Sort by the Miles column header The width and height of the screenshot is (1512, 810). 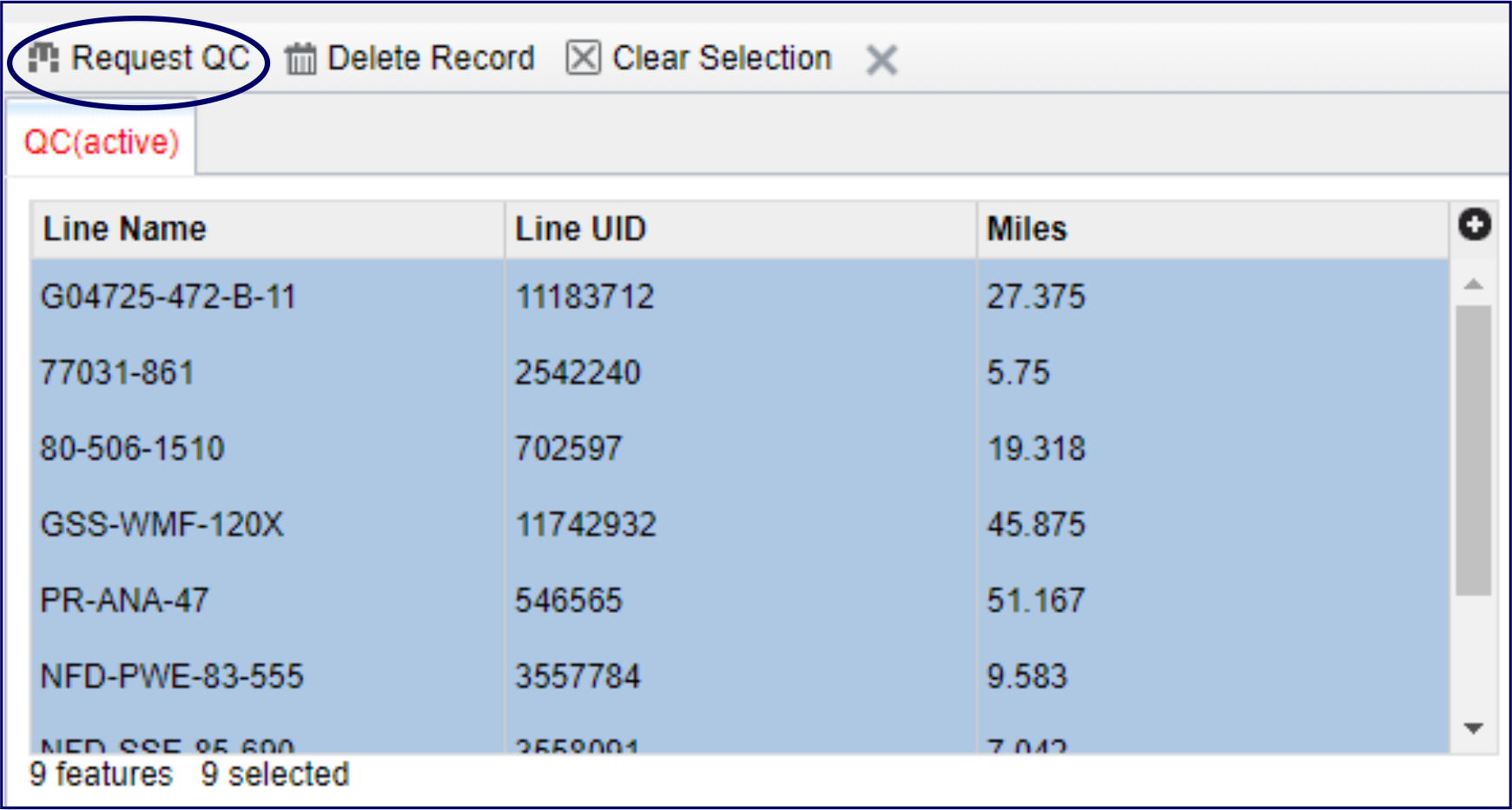[x=1027, y=229]
